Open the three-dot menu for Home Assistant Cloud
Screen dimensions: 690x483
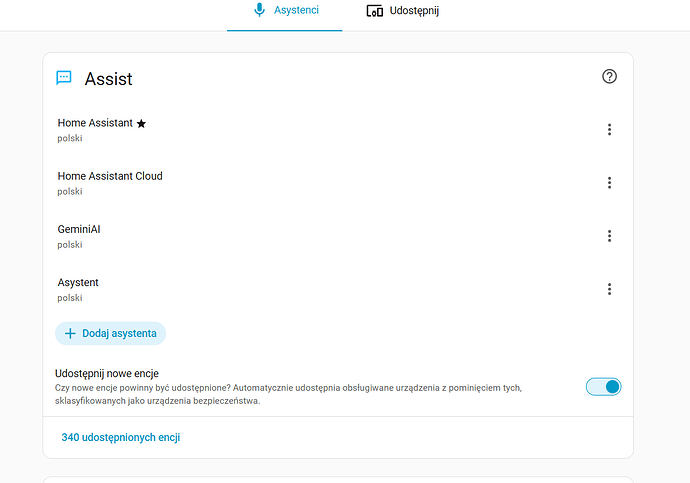pos(609,183)
